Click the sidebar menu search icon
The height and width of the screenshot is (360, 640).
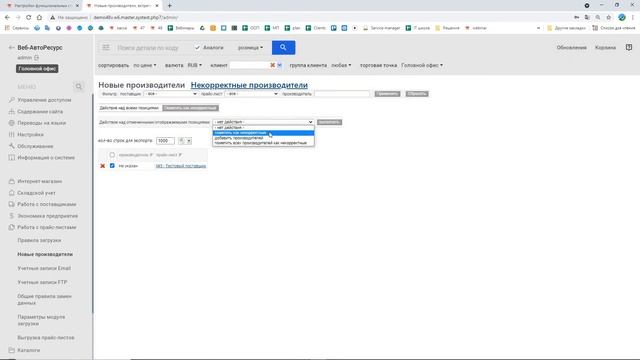point(79,87)
